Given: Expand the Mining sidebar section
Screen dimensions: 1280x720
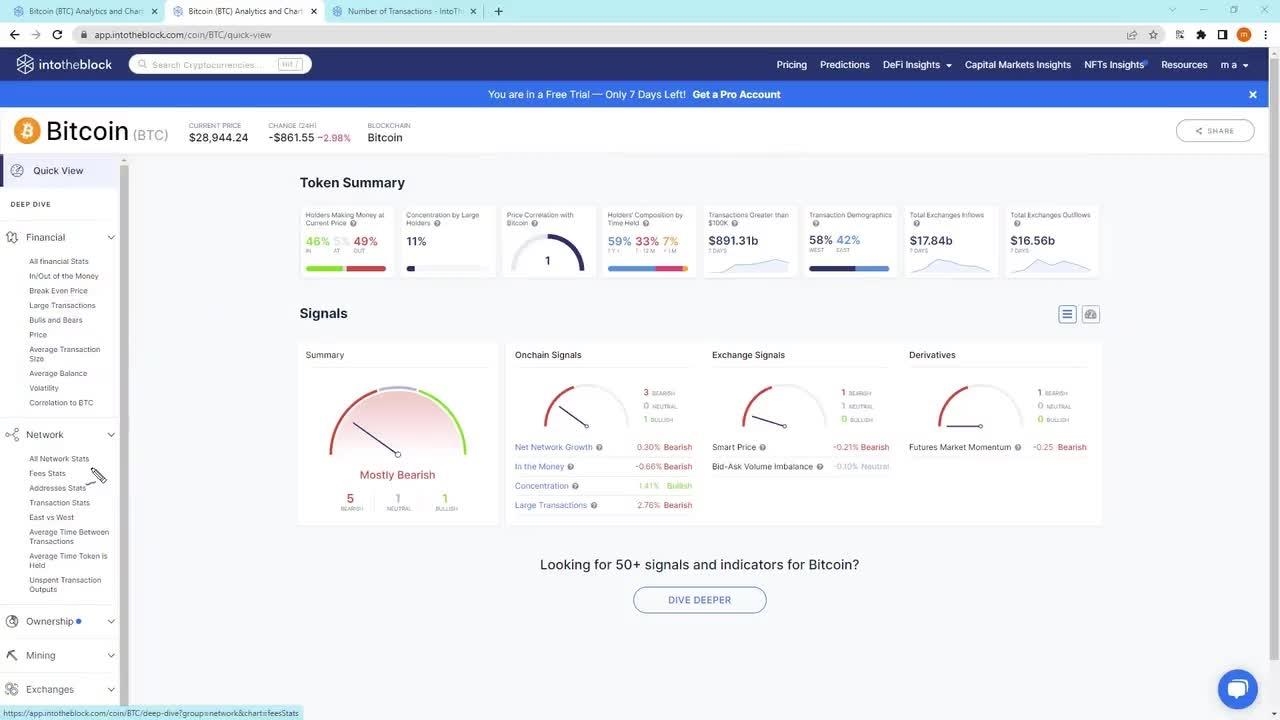Looking at the screenshot, I should point(111,656).
